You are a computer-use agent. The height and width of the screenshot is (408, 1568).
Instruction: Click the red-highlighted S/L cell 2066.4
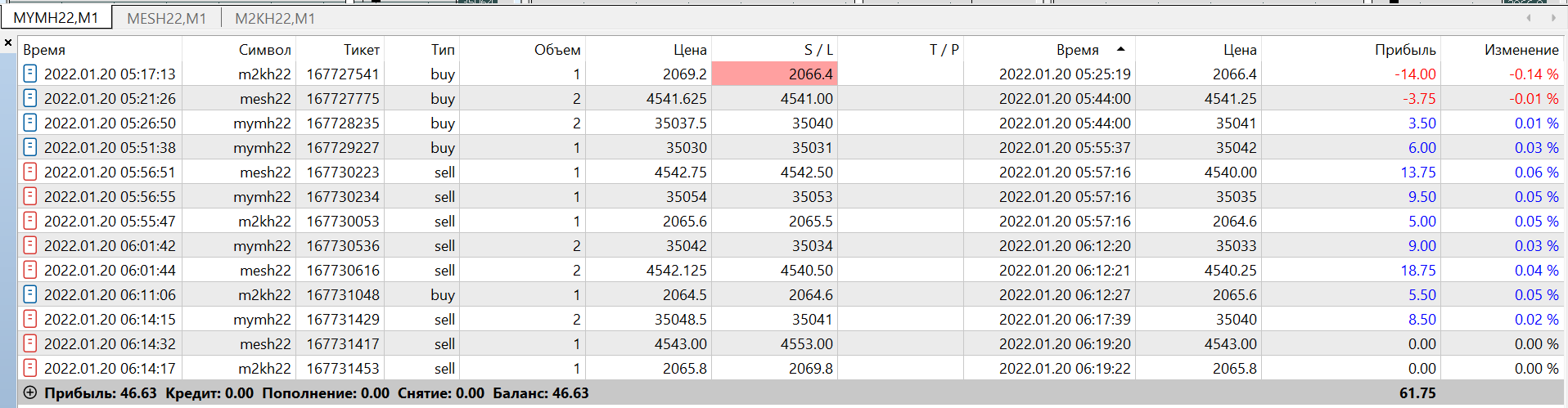(x=774, y=74)
